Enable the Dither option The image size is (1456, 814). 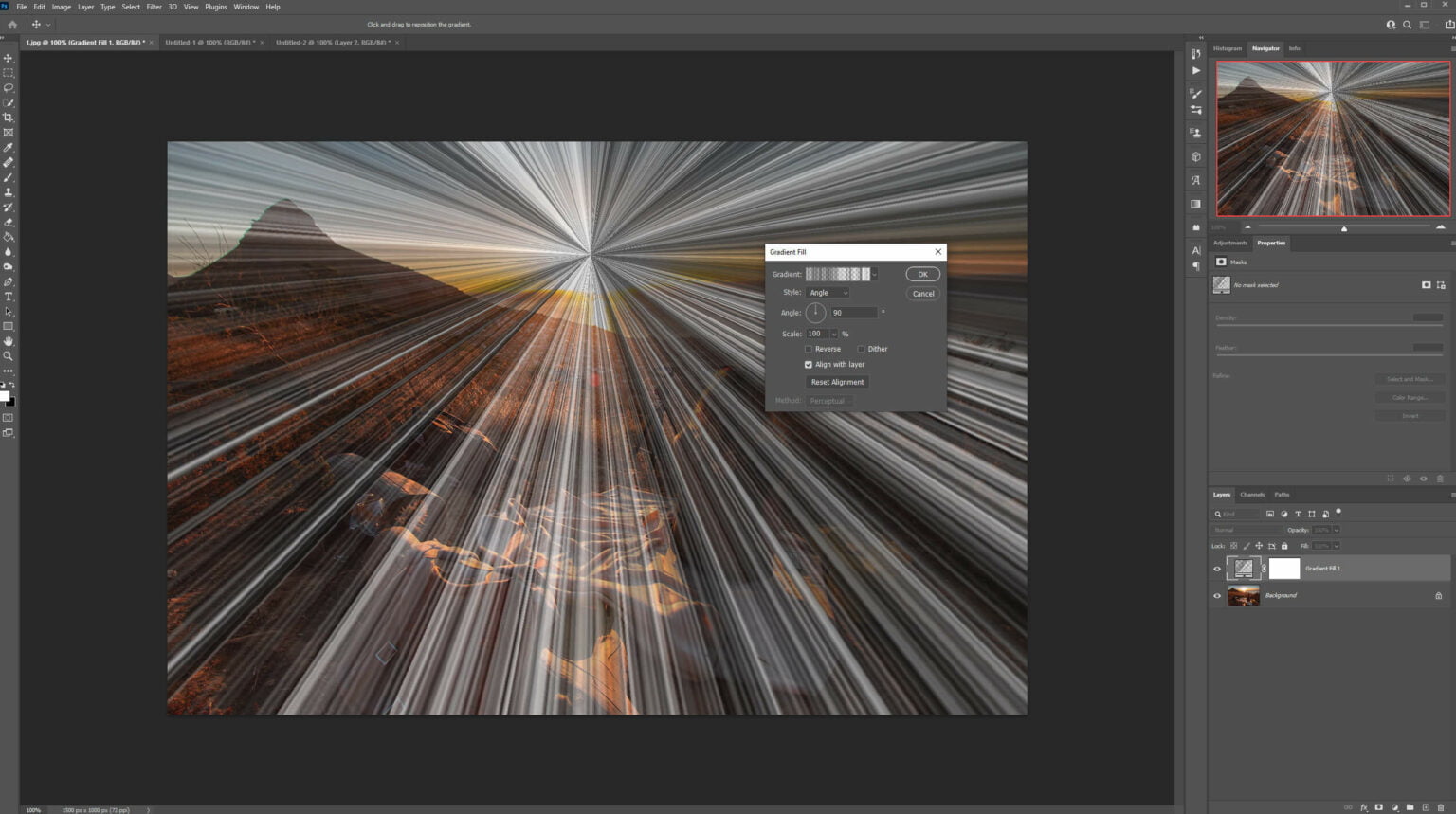pos(861,349)
